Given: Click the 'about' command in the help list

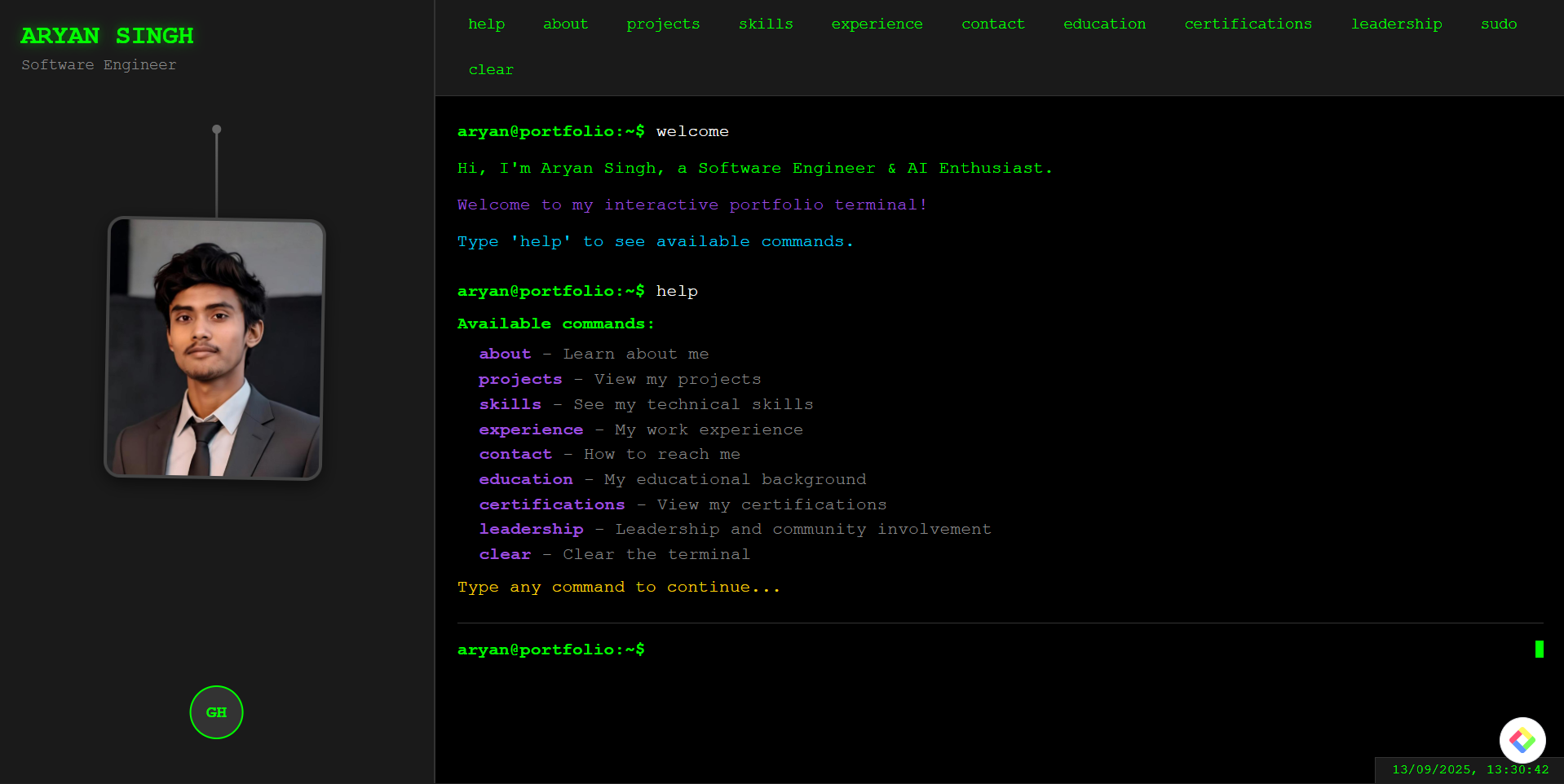Looking at the screenshot, I should tap(504, 354).
